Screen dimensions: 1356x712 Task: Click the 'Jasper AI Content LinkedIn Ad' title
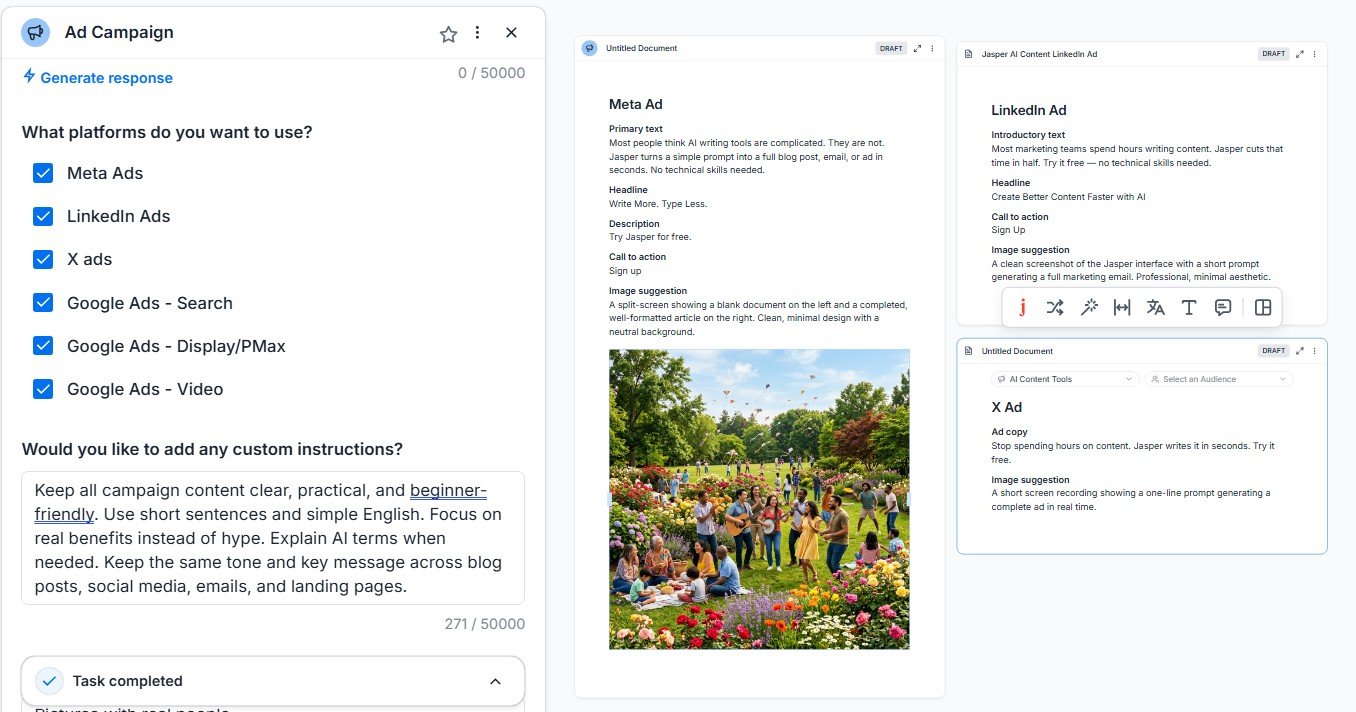(x=1039, y=54)
